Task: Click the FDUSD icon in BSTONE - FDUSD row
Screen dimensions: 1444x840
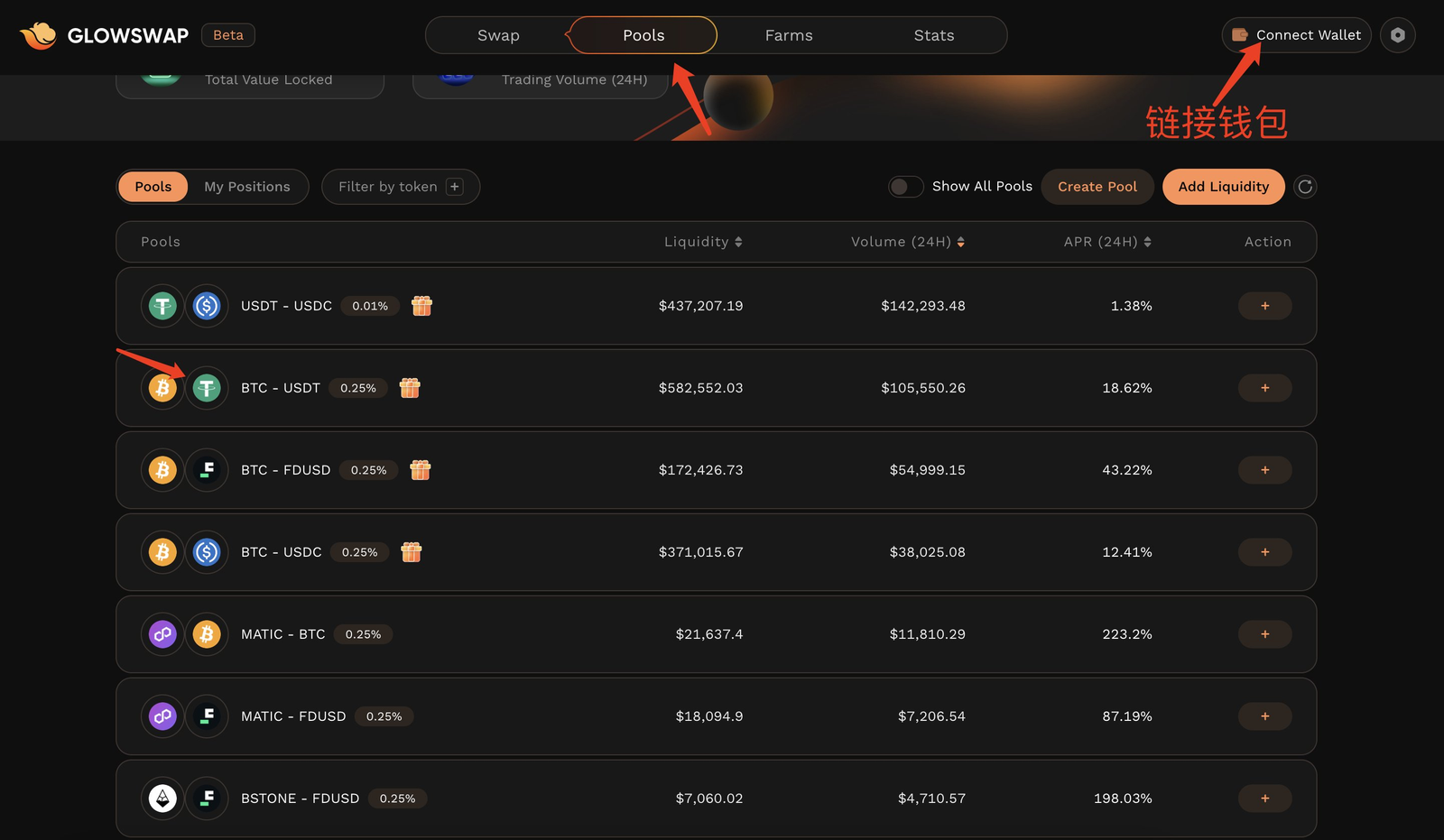Action: coord(207,798)
